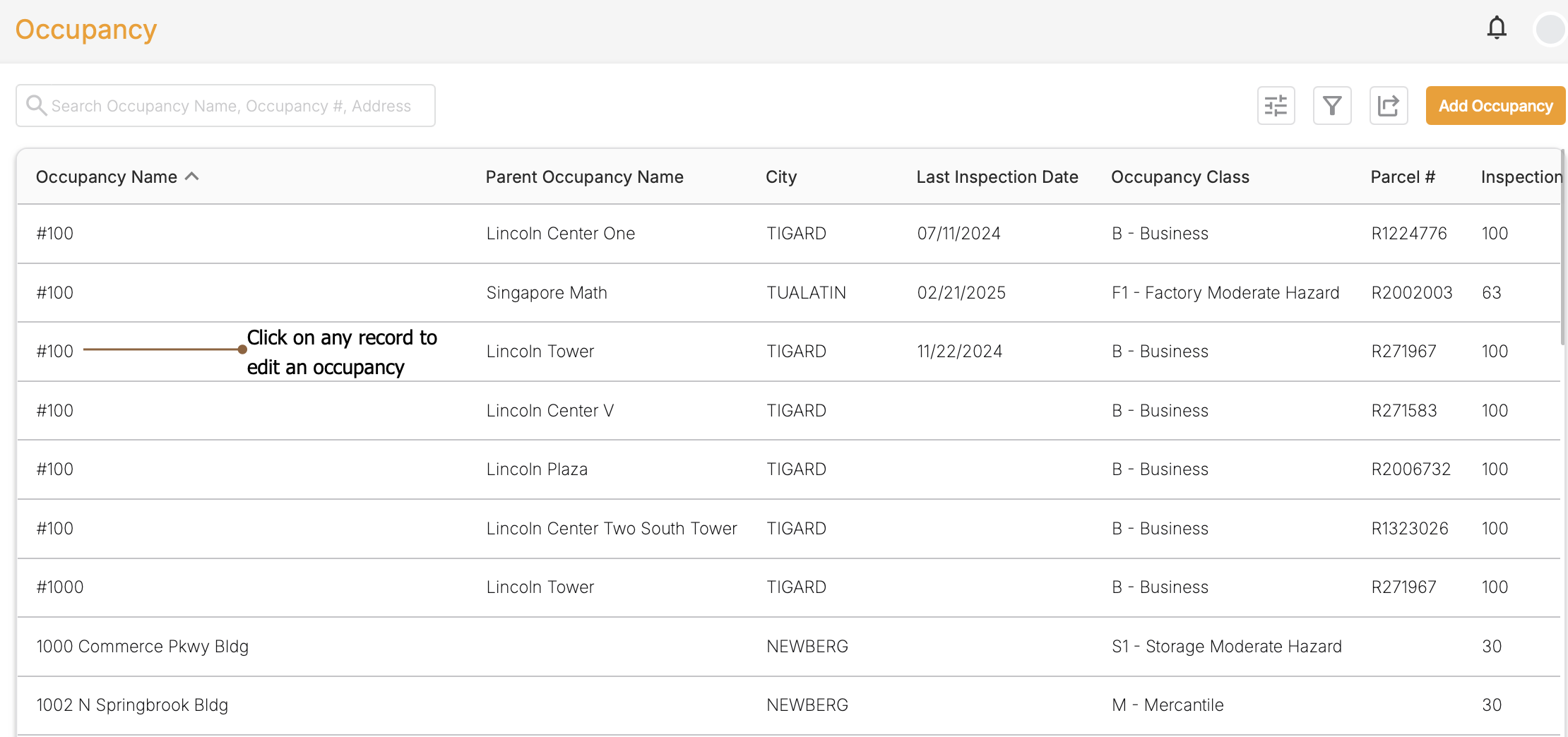Sort by the Parcel # column header
This screenshot has height=737, width=1568.
click(x=1403, y=177)
